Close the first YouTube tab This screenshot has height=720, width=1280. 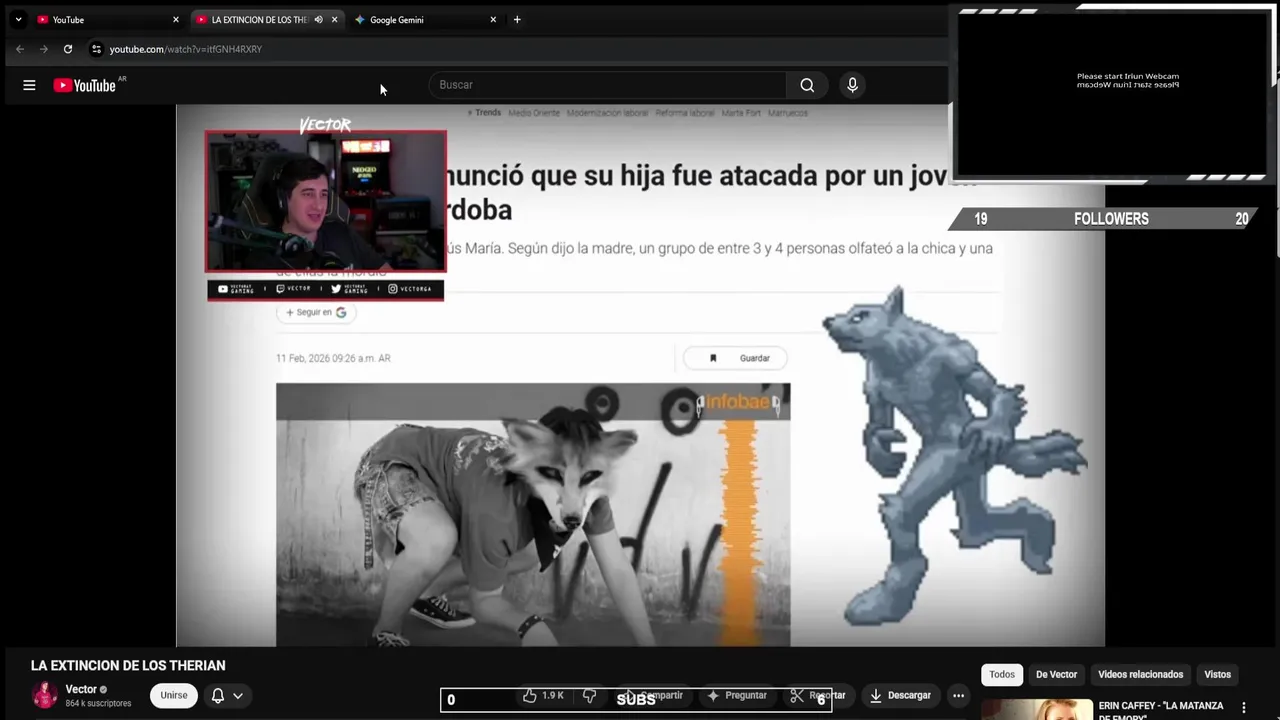tap(176, 19)
